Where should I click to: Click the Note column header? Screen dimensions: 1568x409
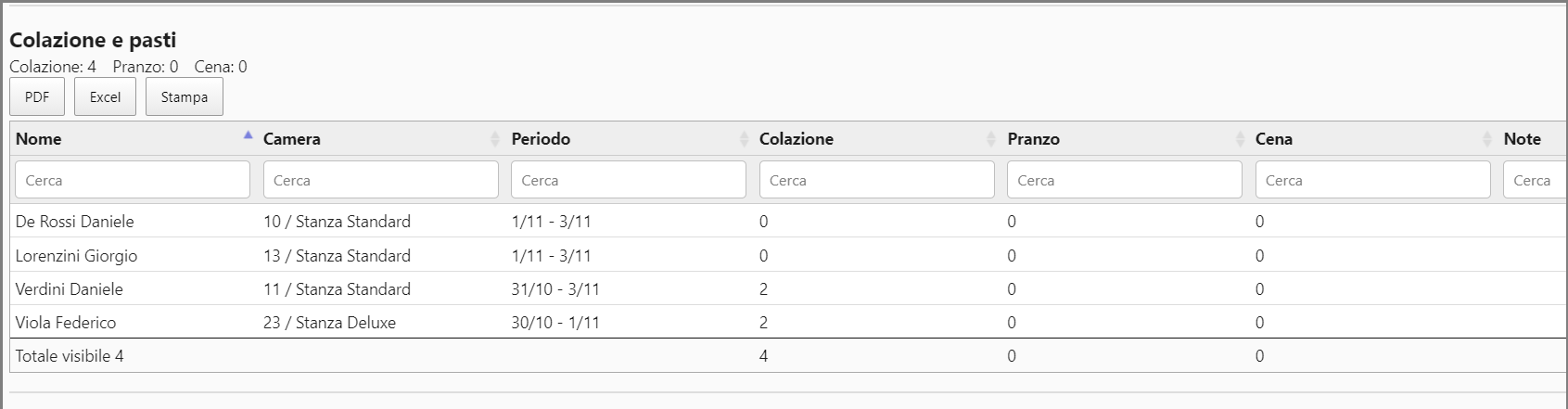click(x=1523, y=139)
